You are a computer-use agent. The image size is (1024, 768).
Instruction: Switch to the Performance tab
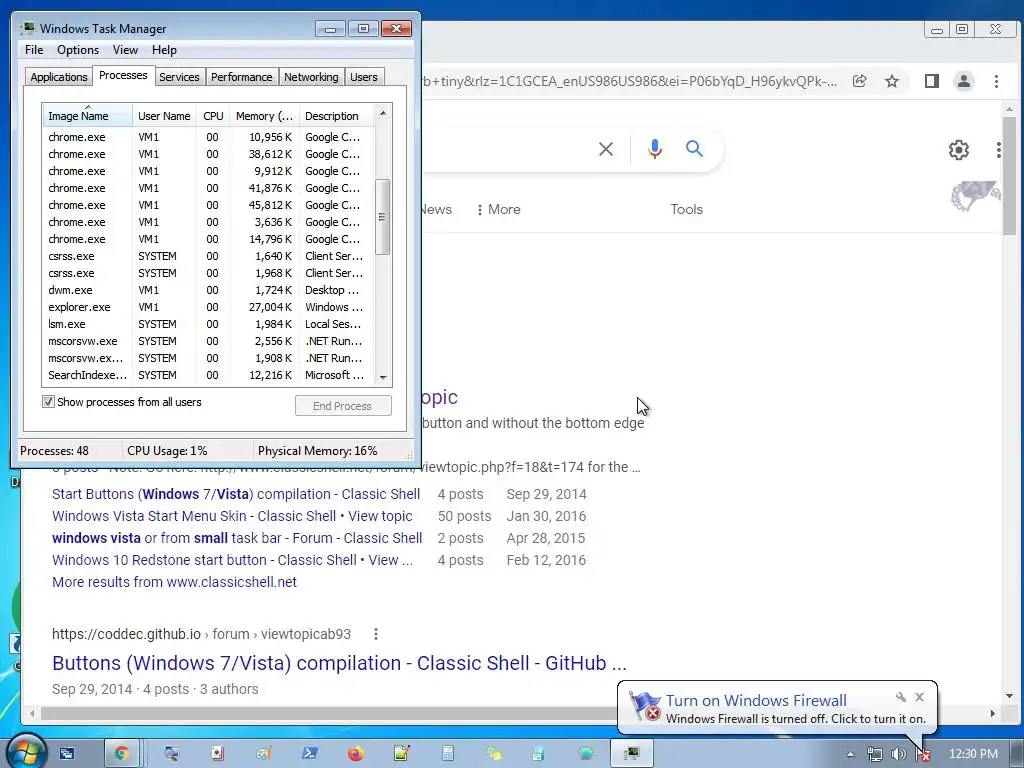point(242,77)
